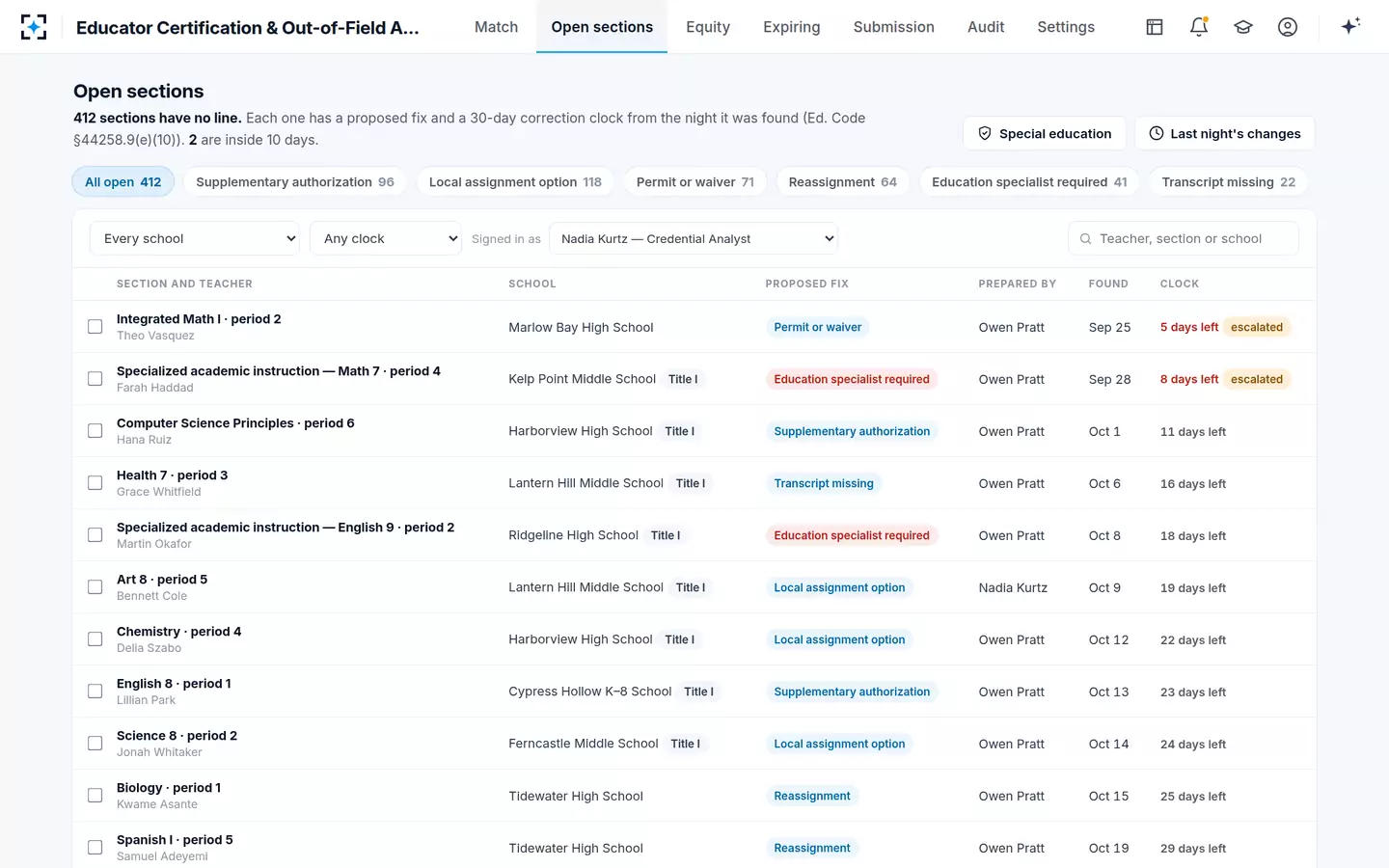Tick the Computer Science Principles checkbox
The width and height of the screenshot is (1389, 868).
[95, 431]
